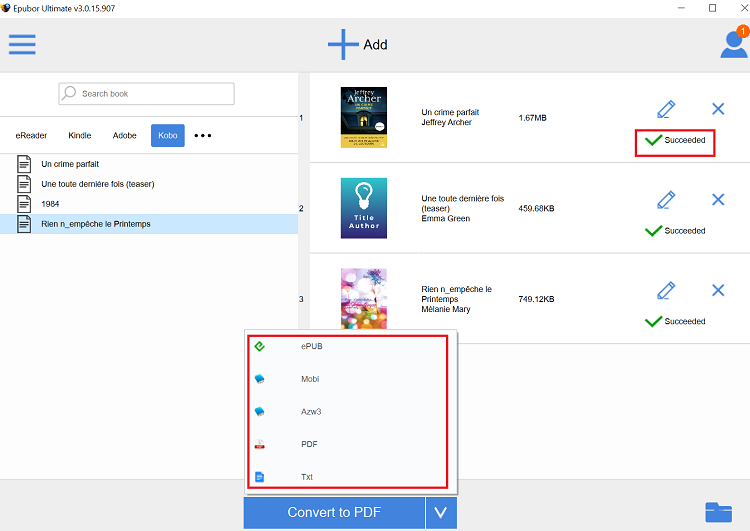Image resolution: width=750 pixels, height=531 pixels.
Task: Click the Title Author placeholder cover
Action: (364, 208)
